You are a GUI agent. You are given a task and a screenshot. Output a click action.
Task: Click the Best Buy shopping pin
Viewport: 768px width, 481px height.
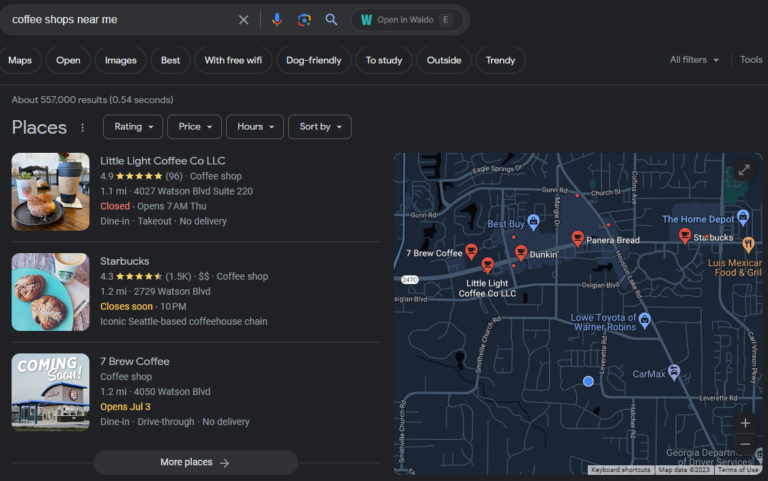click(533, 222)
